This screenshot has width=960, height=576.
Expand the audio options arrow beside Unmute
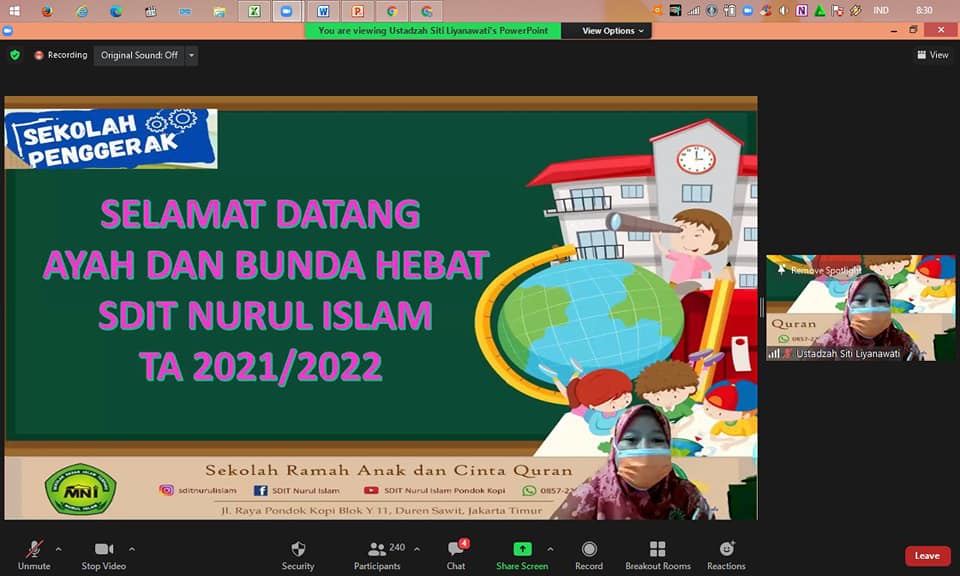pos(58,549)
